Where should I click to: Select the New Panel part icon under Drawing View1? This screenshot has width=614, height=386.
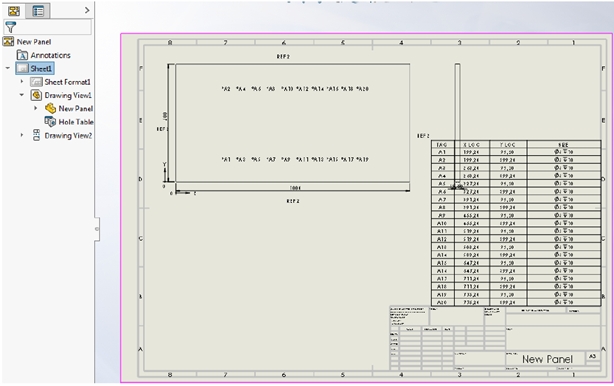[50, 108]
